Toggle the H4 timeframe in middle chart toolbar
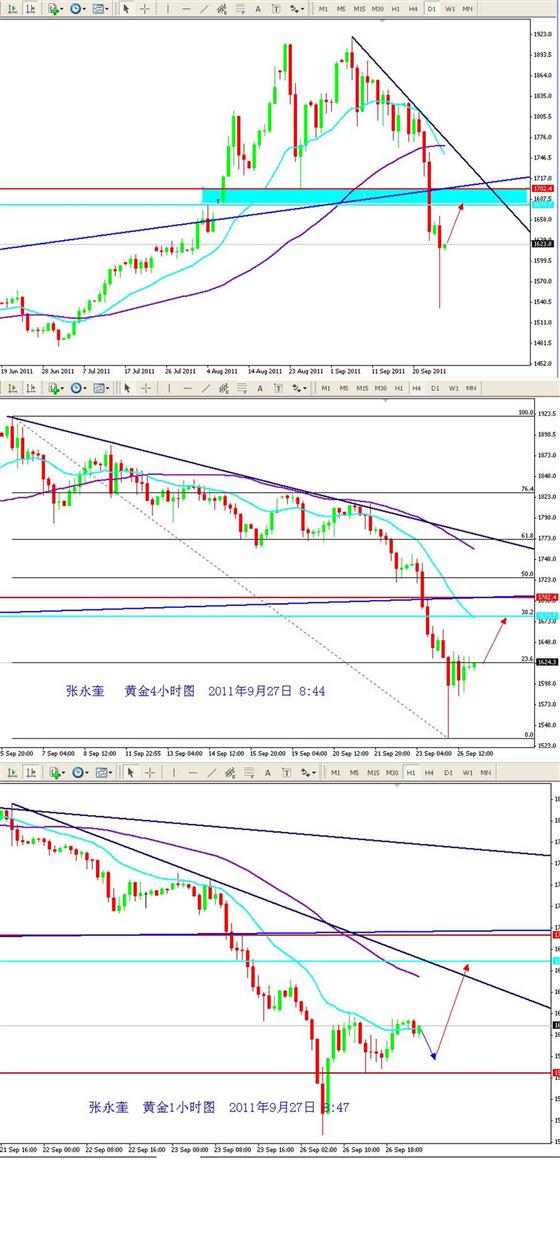The width and height of the screenshot is (560, 1236). point(416,387)
